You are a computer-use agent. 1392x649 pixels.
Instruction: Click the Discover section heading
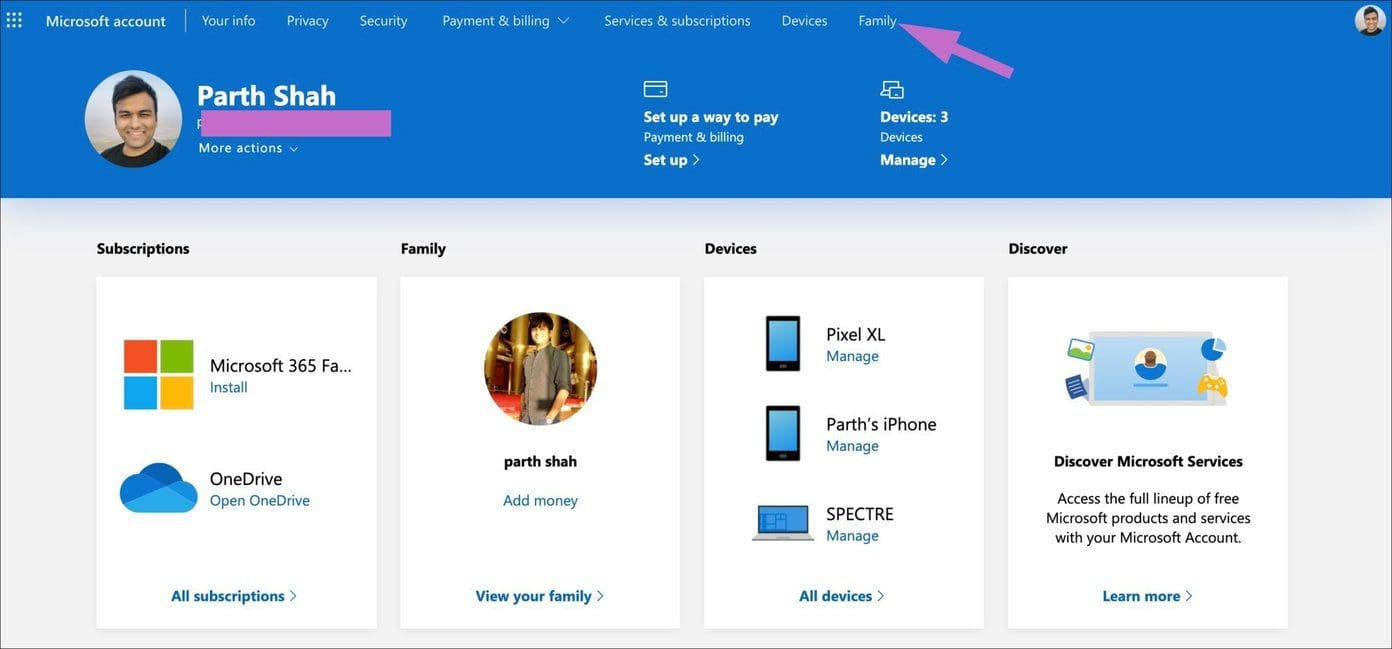(1038, 249)
